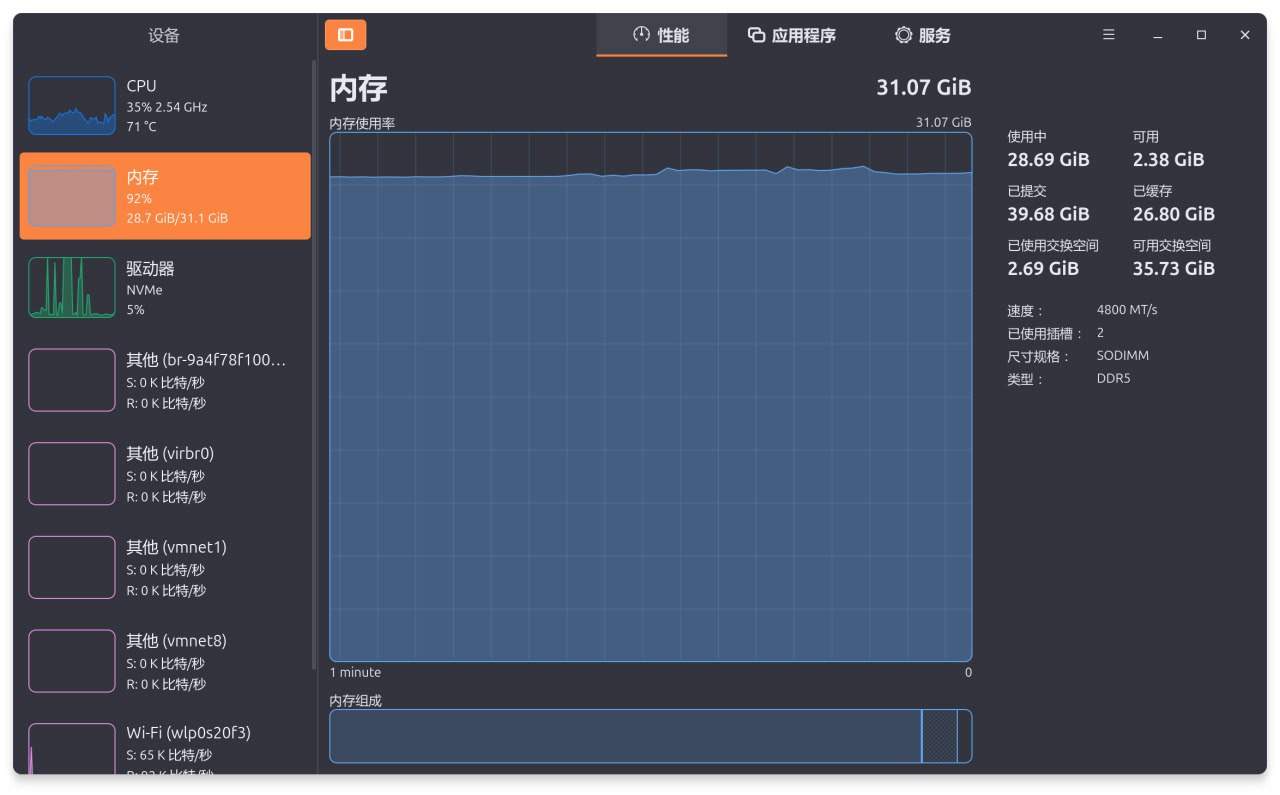Image resolution: width=1280 pixels, height=795 pixels.
Task: Switch to the 服务 tab
Action: (x=922, y=36)
